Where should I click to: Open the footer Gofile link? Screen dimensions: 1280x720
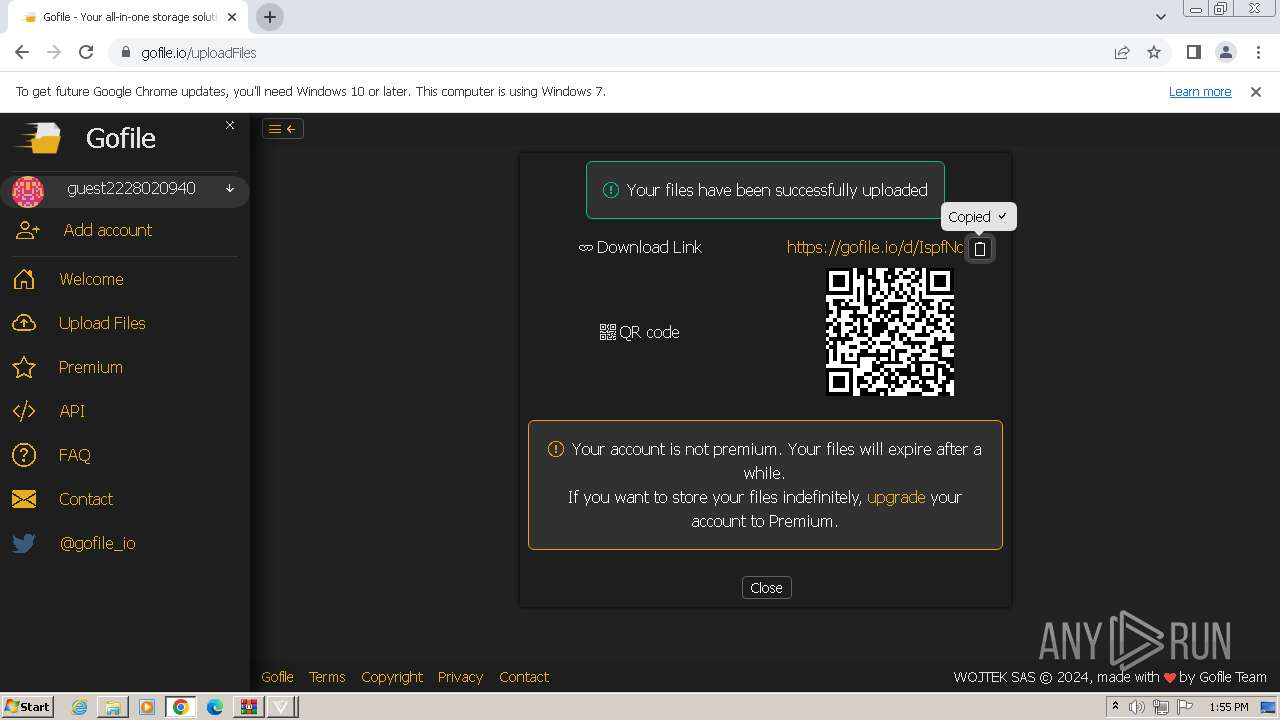coord(277,677)
